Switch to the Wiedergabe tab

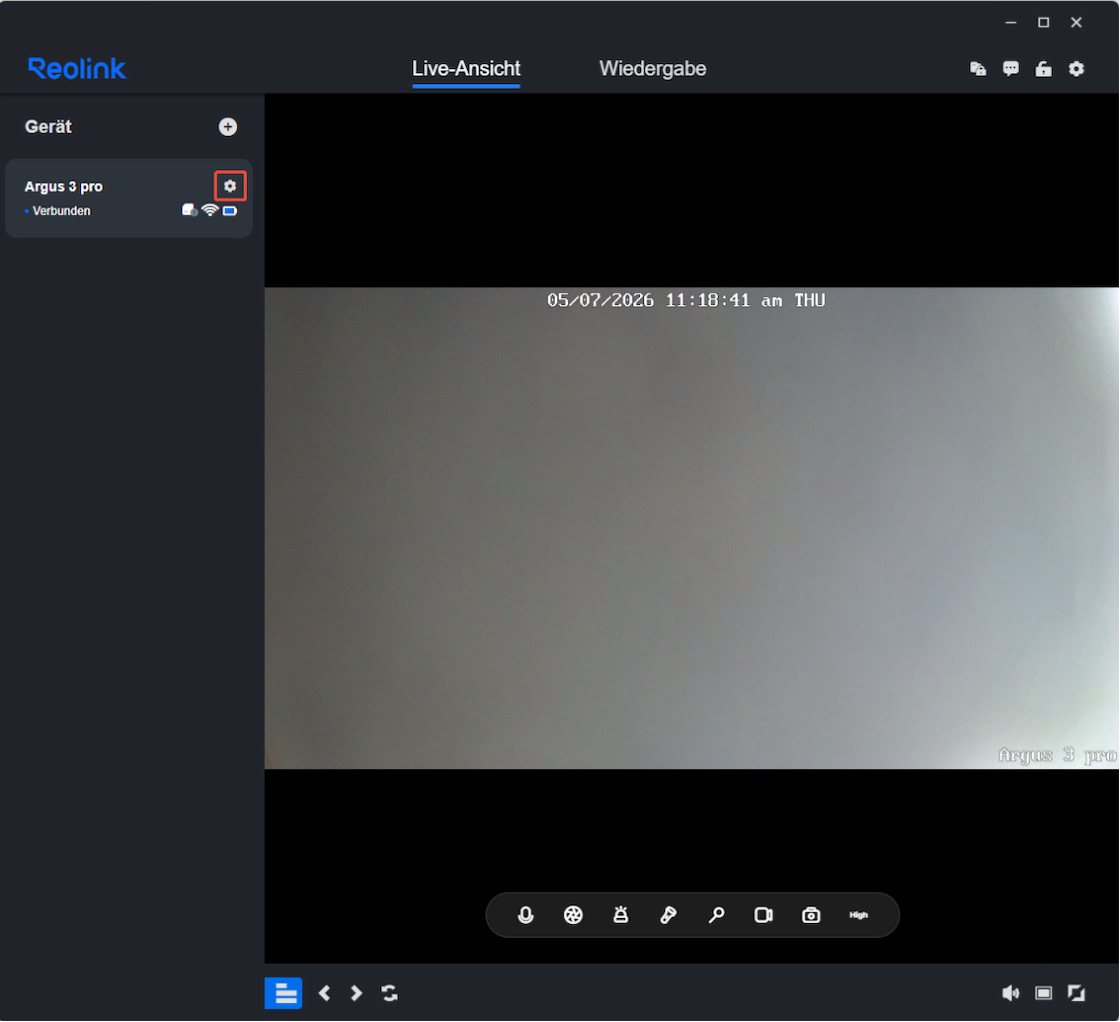pos(652,69)
